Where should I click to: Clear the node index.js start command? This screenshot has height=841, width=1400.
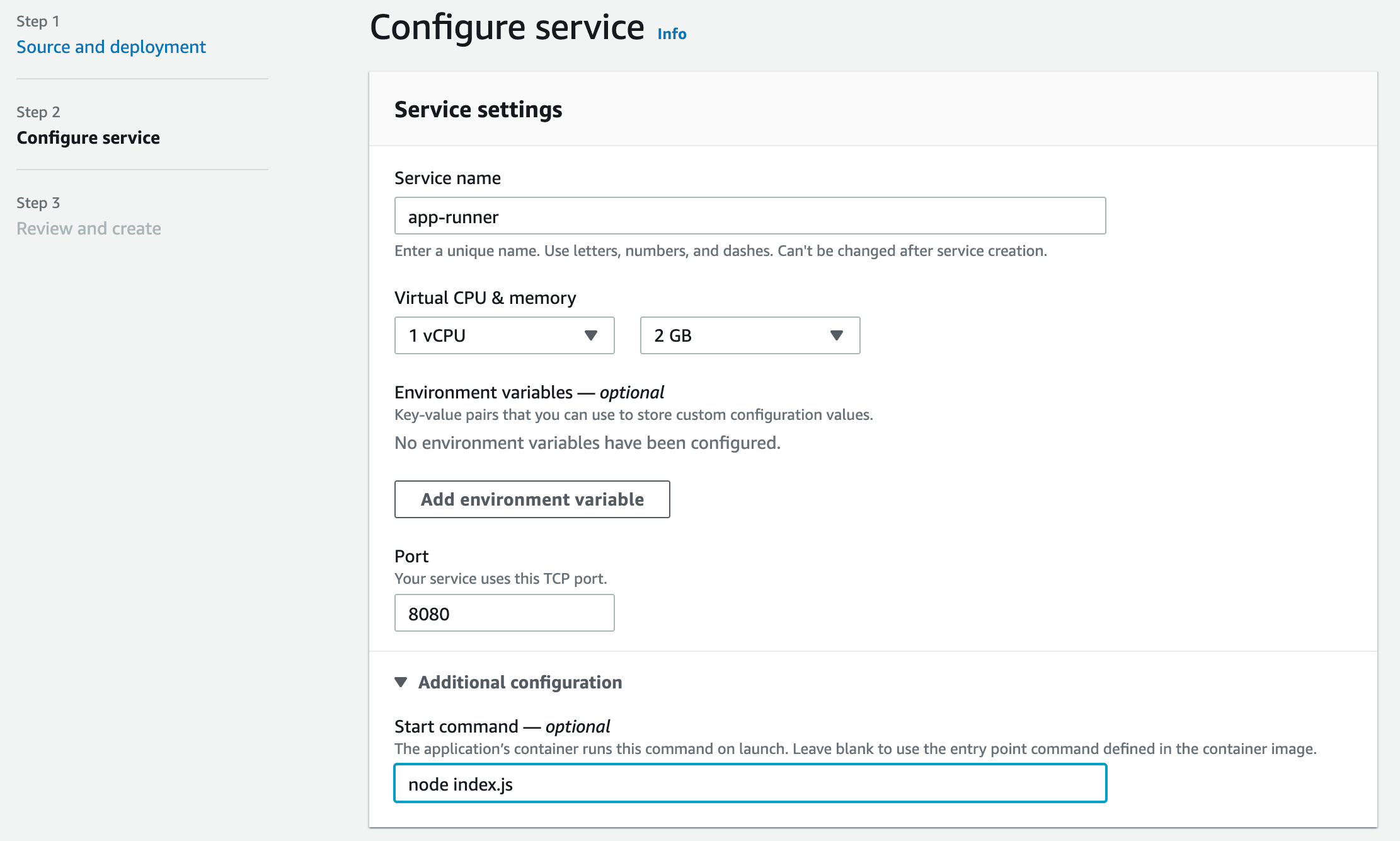click(x=749, y=784)
